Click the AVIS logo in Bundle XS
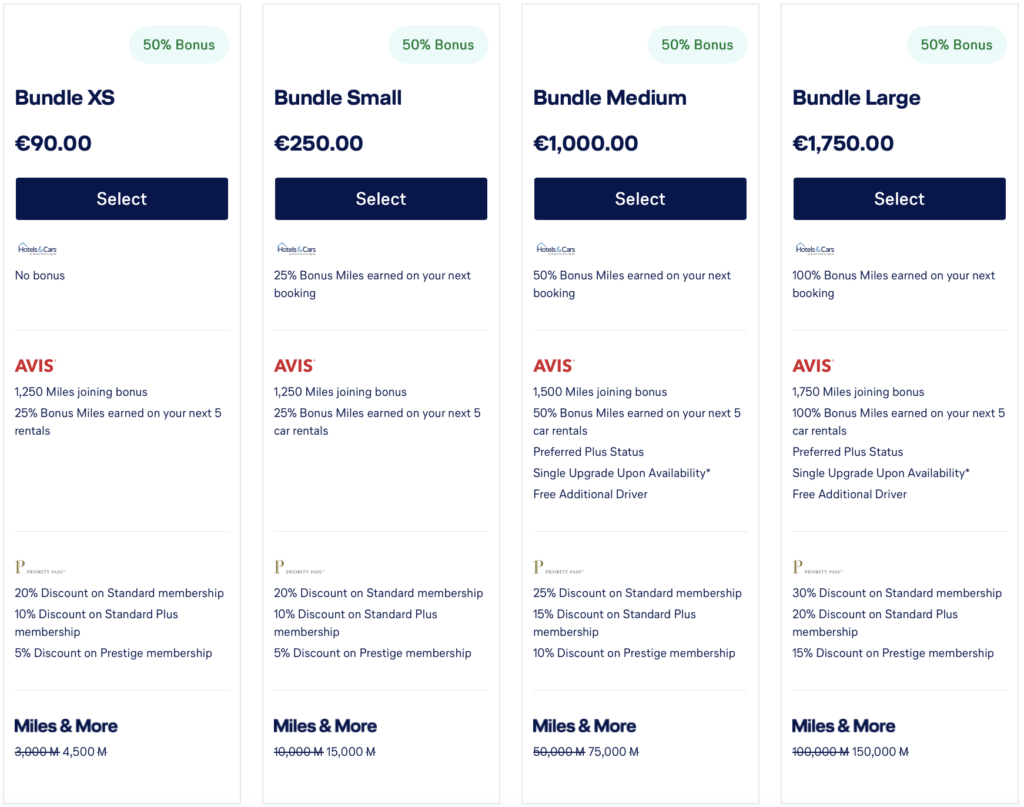1024x807 pixels. coord(35,366)
